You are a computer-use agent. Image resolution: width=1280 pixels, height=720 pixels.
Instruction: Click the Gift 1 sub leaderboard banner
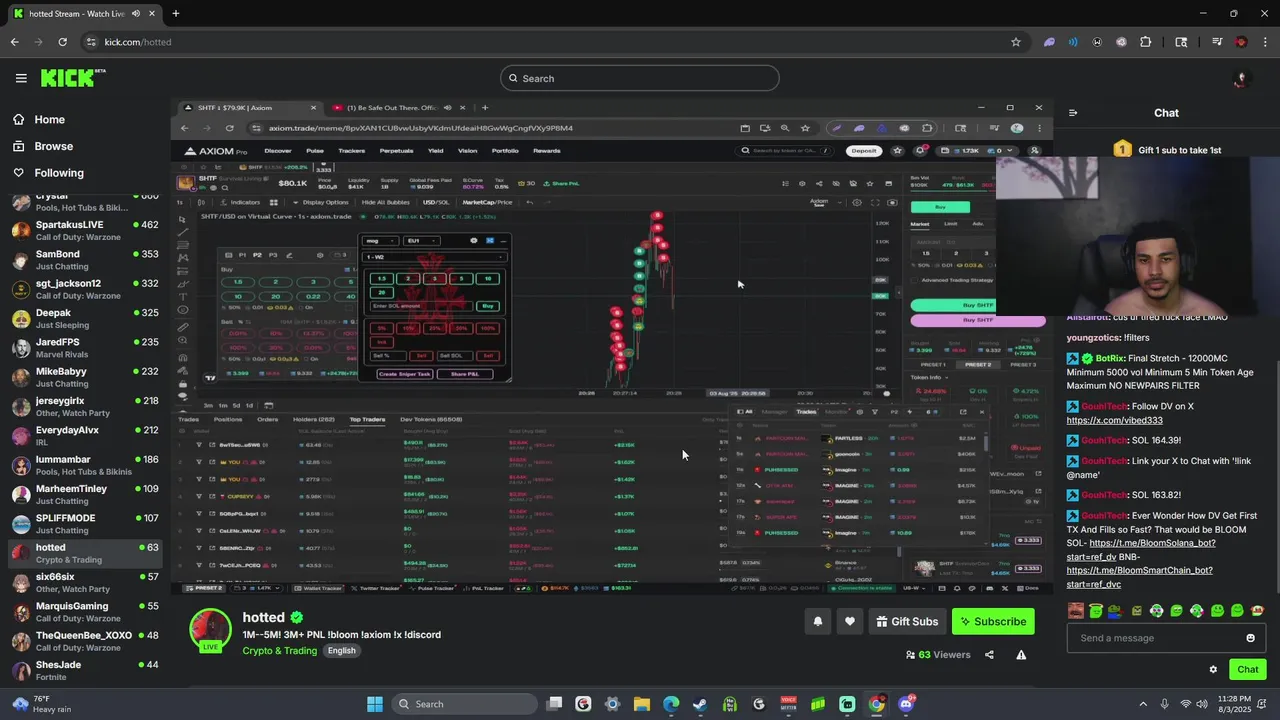pos(1166,149)
